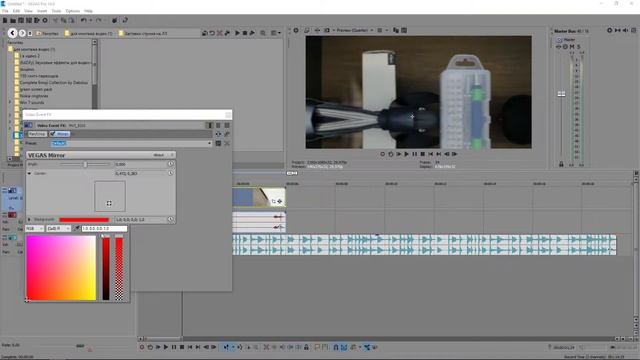640x360 pixels.
Task: Click the Master Bus volume fader
Action: tap(562, 94)
